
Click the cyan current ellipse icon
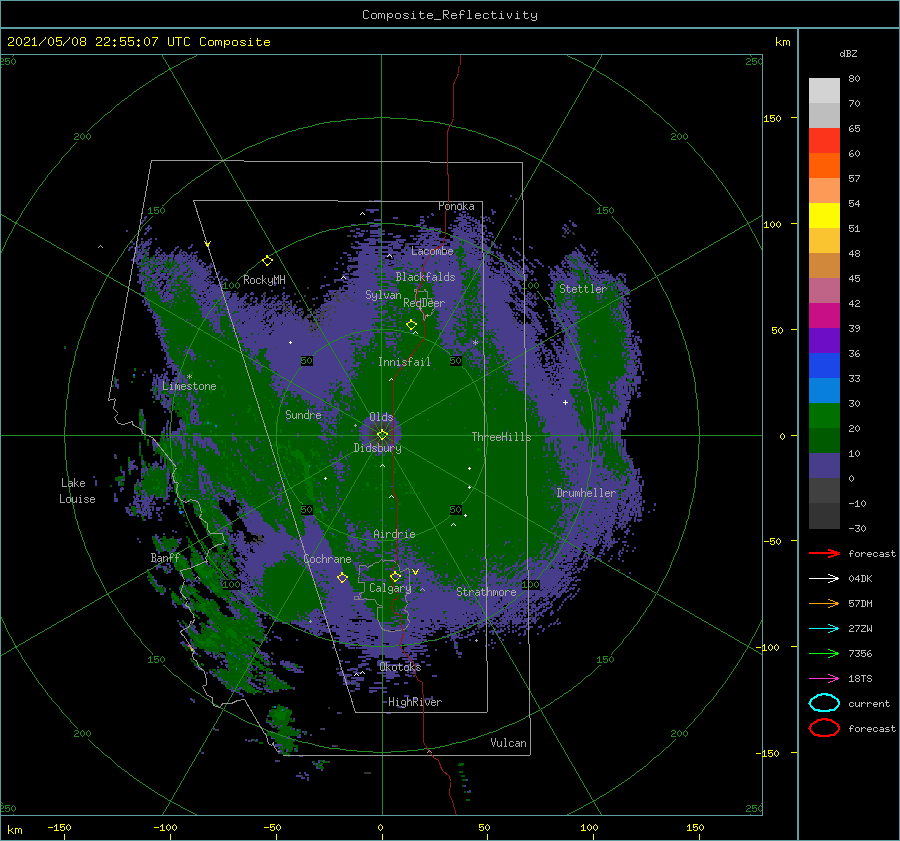coord(824,703)
